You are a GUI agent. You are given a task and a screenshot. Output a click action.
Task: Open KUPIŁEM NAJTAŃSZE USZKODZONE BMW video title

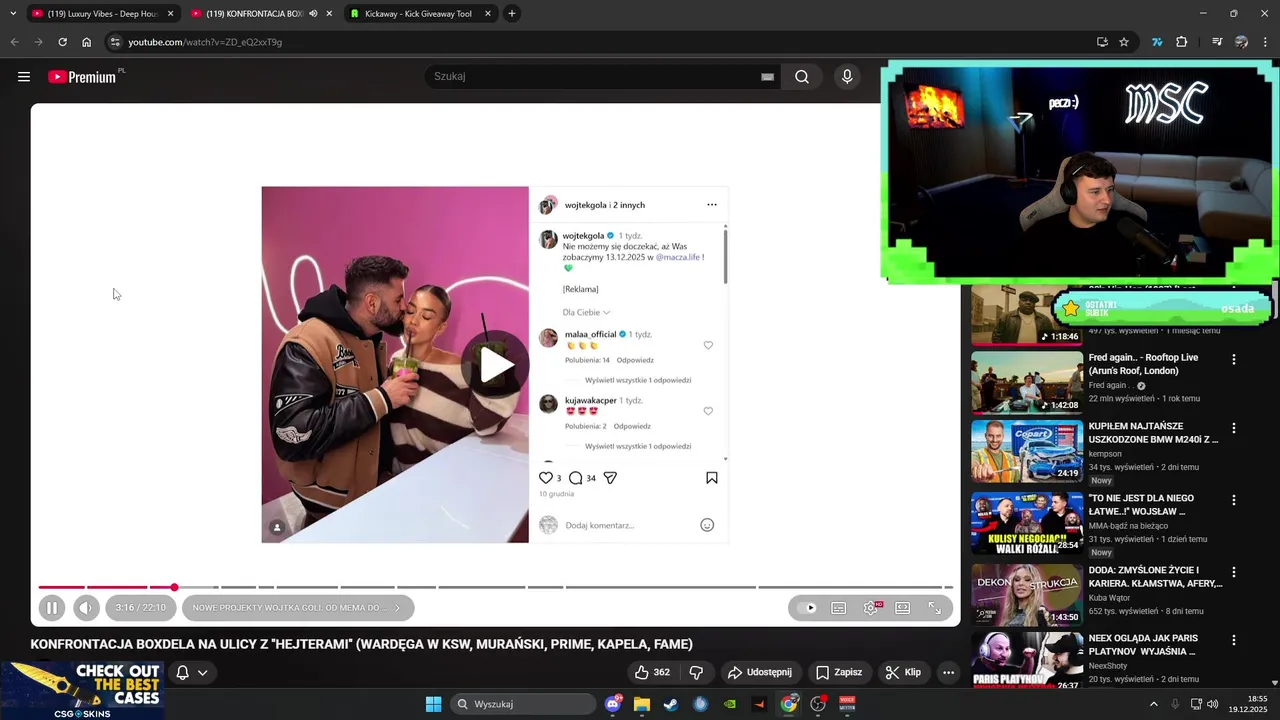pos(1153,433)
